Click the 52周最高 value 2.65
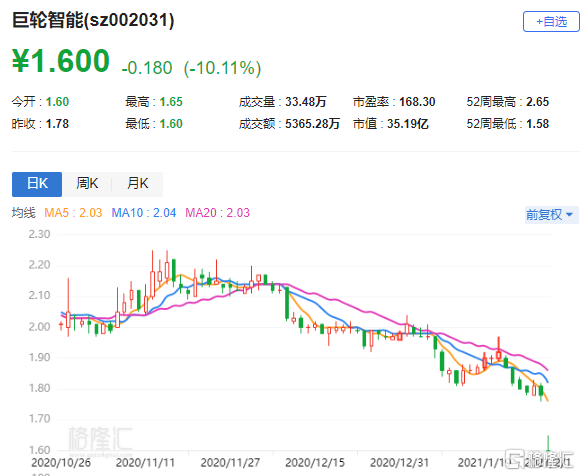This screenshot has height=476, width=580. (537, 102)
